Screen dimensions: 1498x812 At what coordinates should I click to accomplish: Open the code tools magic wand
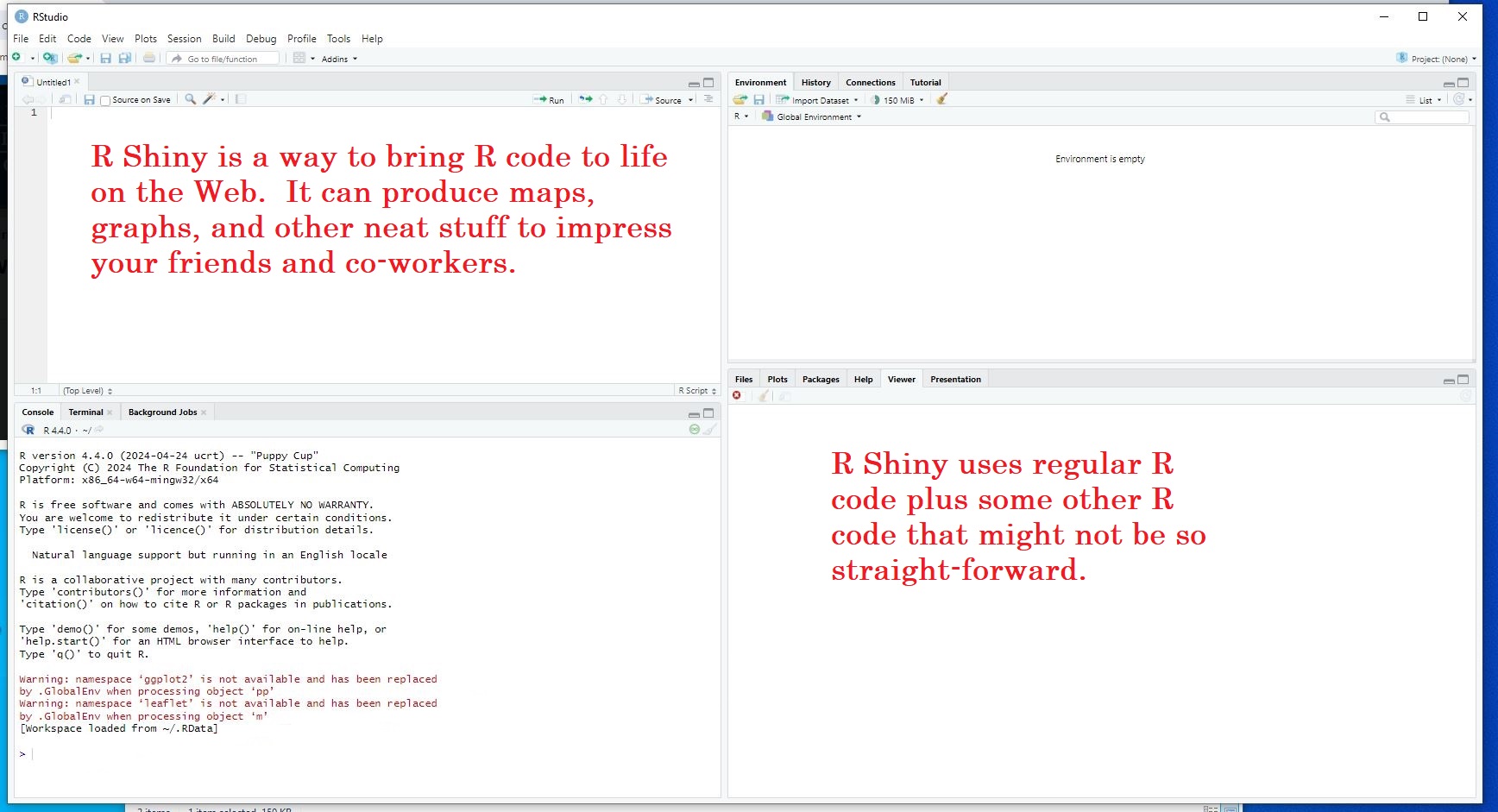(209, 99)
